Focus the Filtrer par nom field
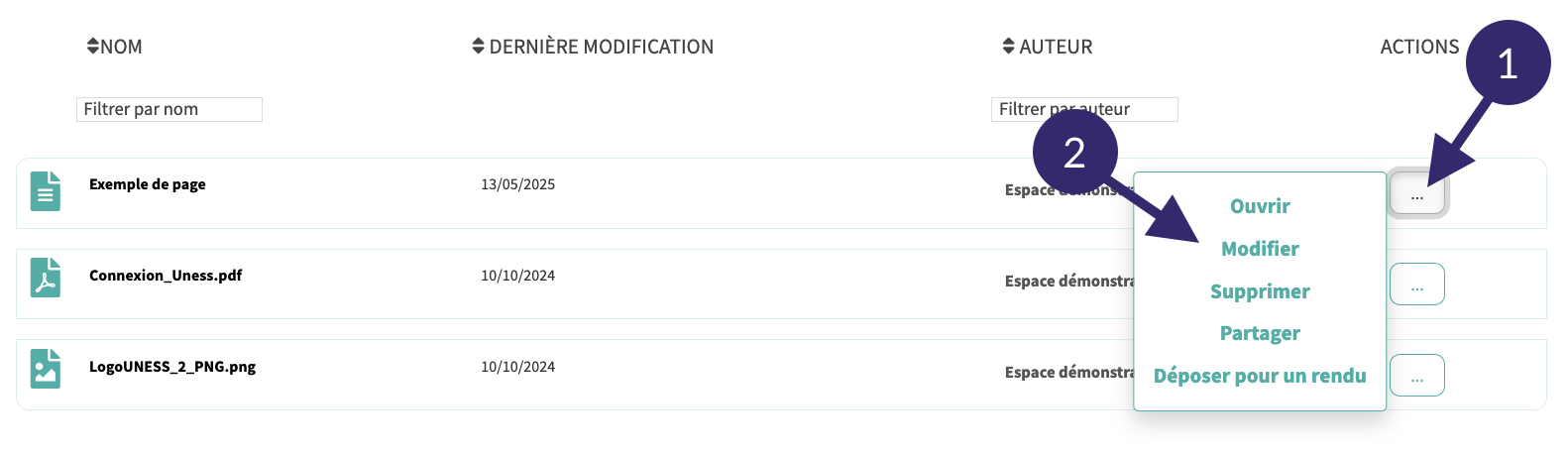 (168, 109)
